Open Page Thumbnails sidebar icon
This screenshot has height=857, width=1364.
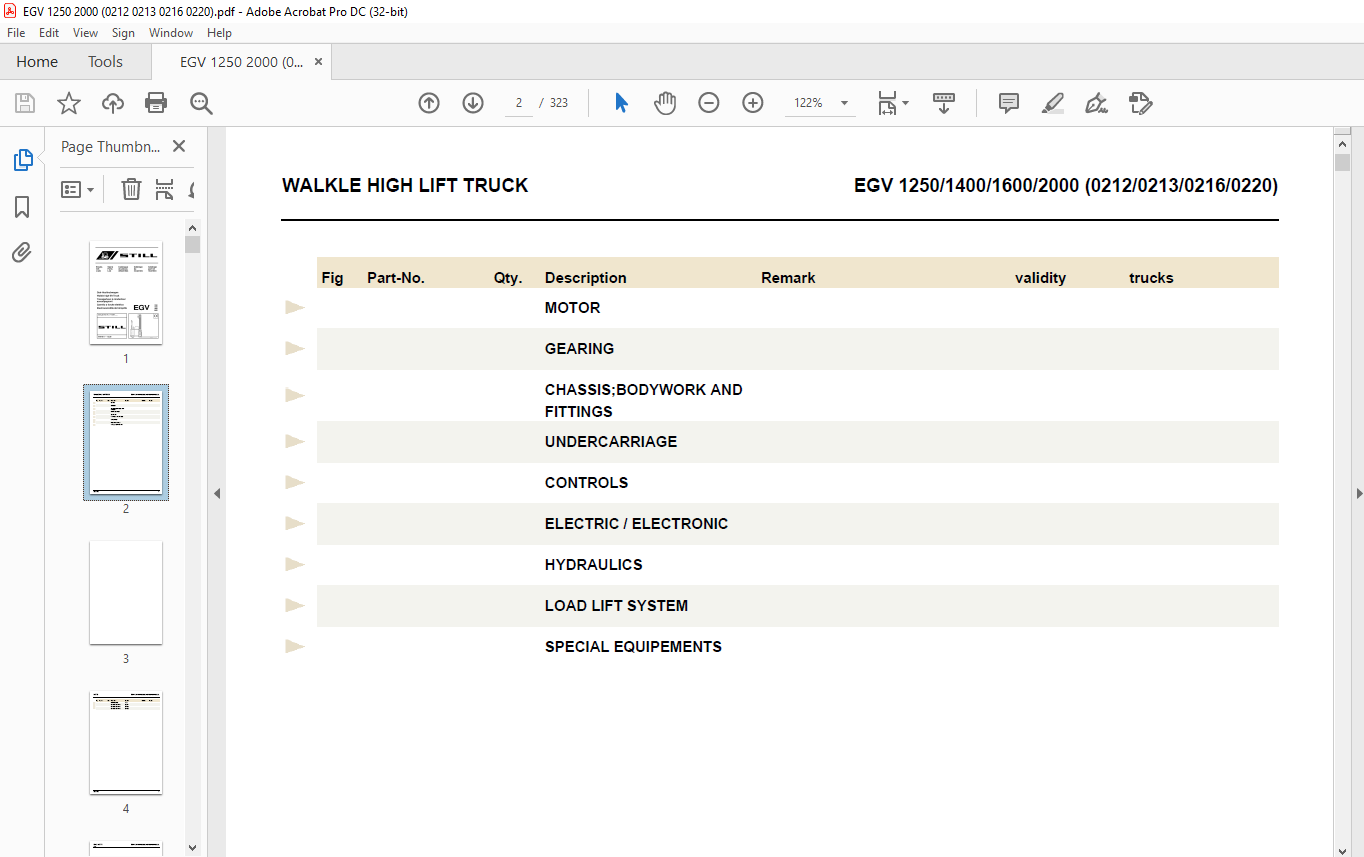click(x=22, y=160)
